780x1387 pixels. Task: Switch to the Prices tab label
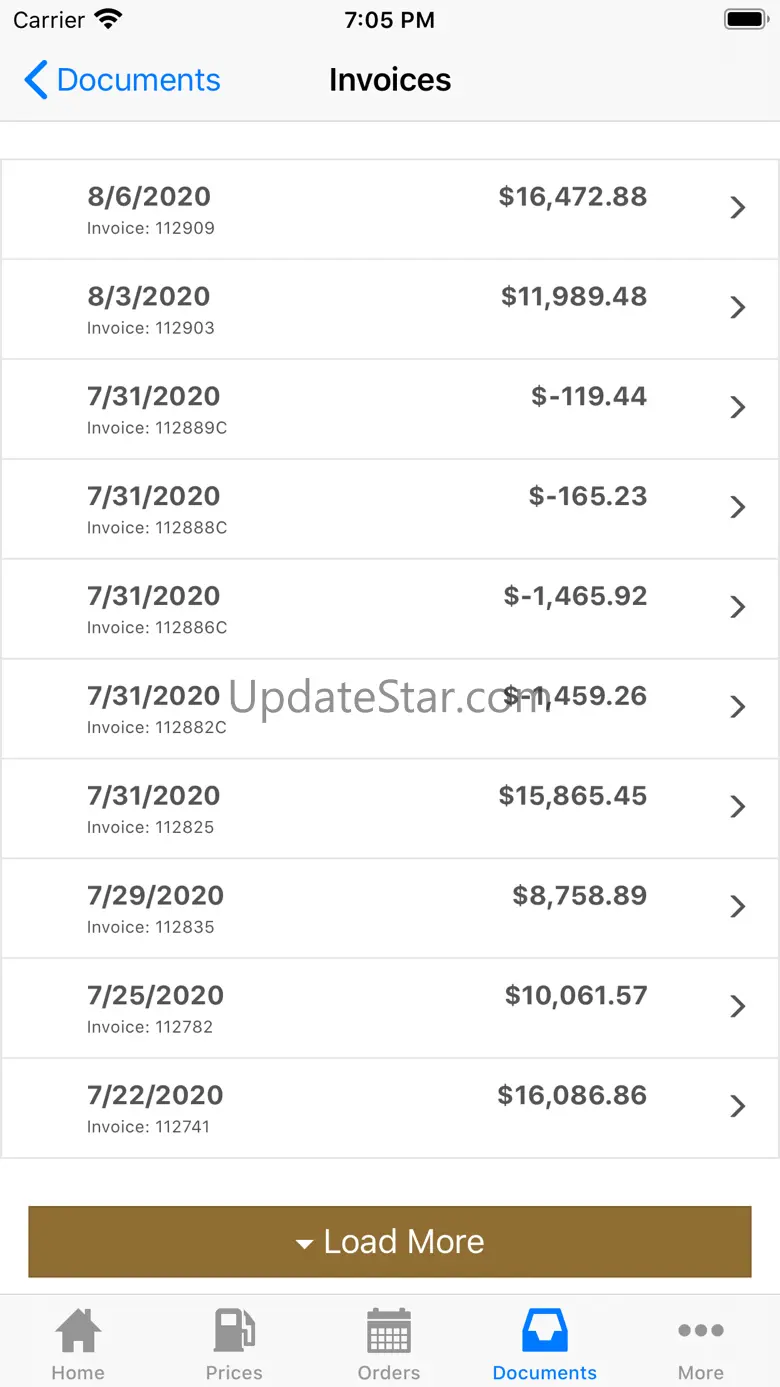(234, 1372)
